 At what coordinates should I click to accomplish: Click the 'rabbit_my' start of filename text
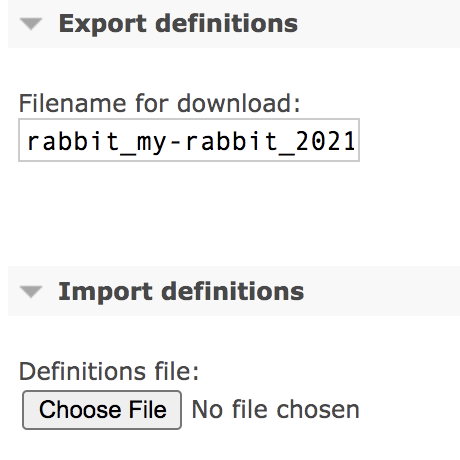[x=96, y=142]
